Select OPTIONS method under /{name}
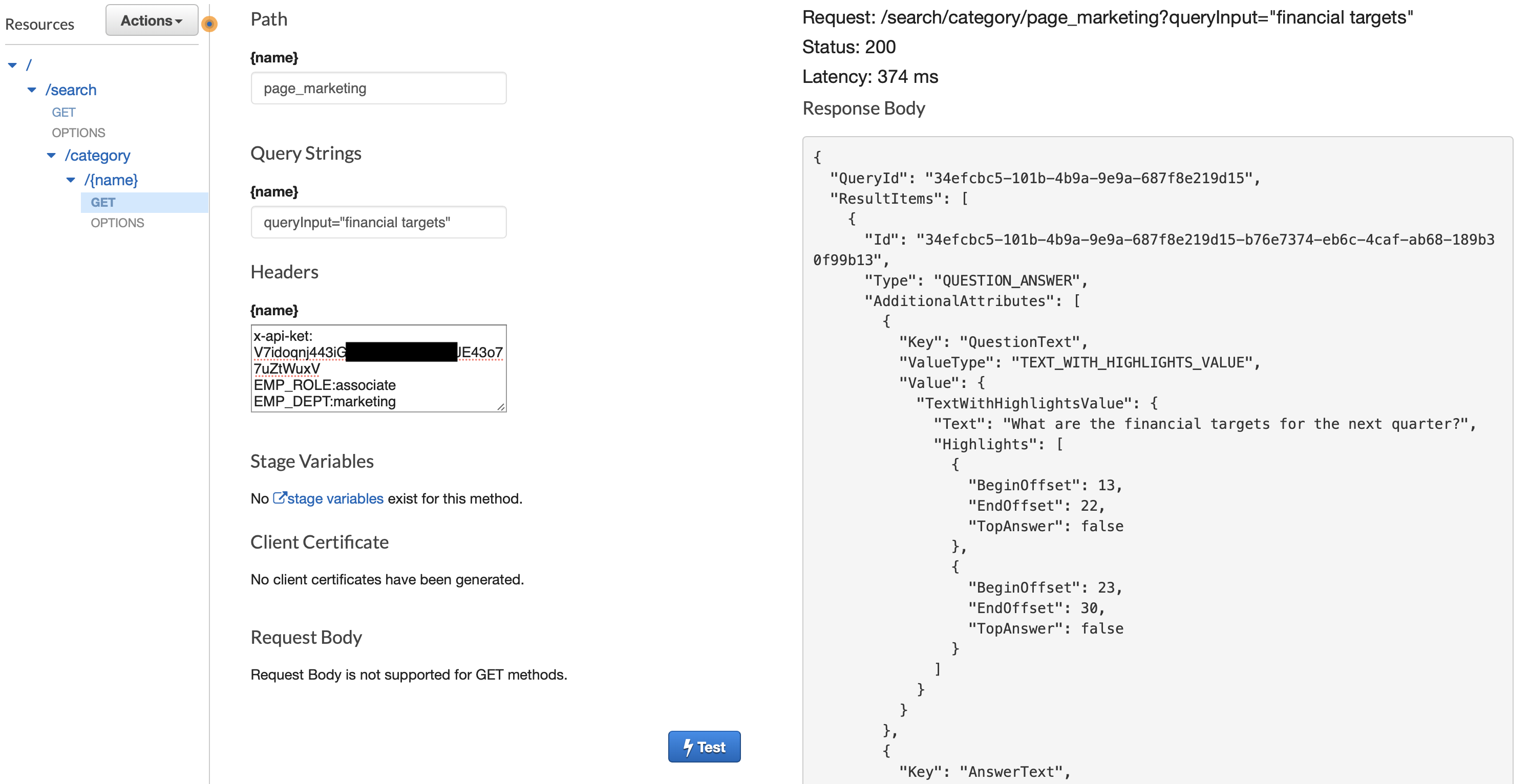1530x784 pixels. pyautogui.click(x=117, y=223)
